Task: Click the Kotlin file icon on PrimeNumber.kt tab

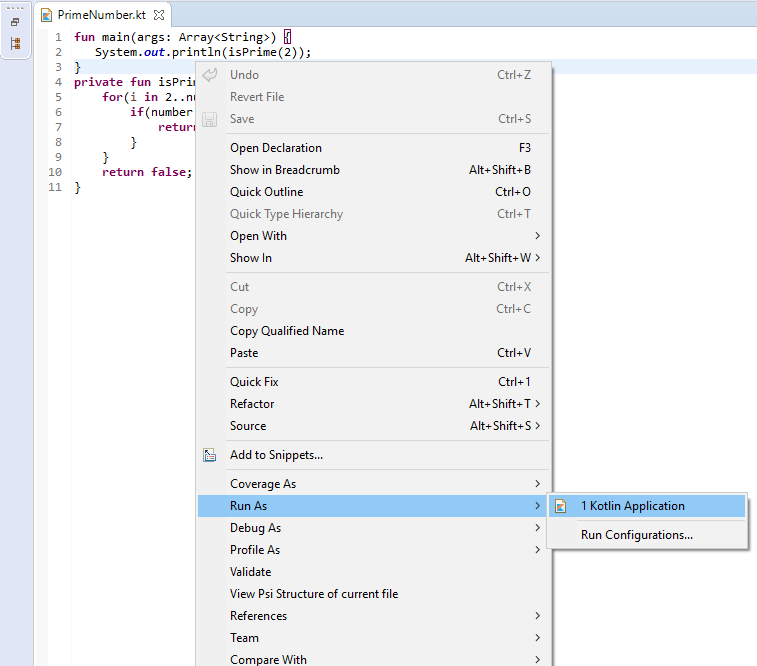Action: [46, 15]
